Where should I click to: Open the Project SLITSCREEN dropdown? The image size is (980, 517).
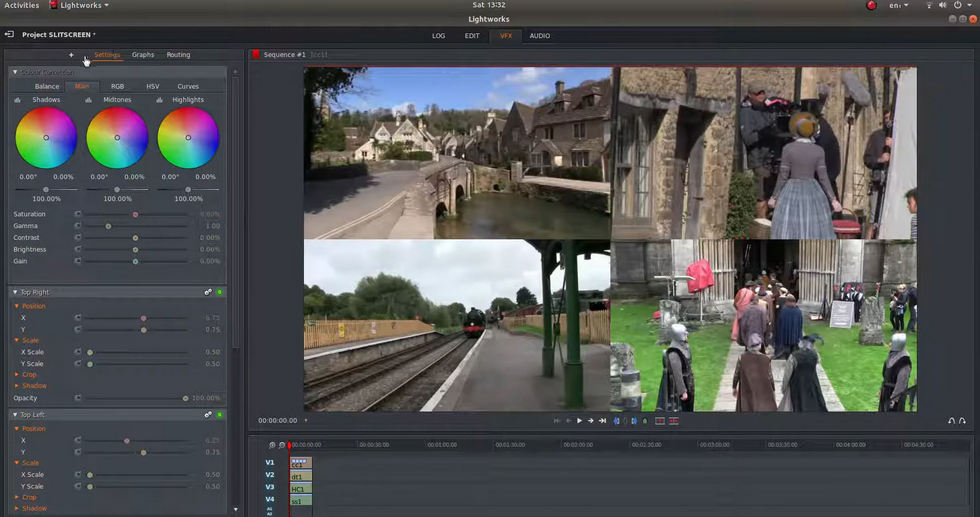pyautogui.click(x=59, y=35)
